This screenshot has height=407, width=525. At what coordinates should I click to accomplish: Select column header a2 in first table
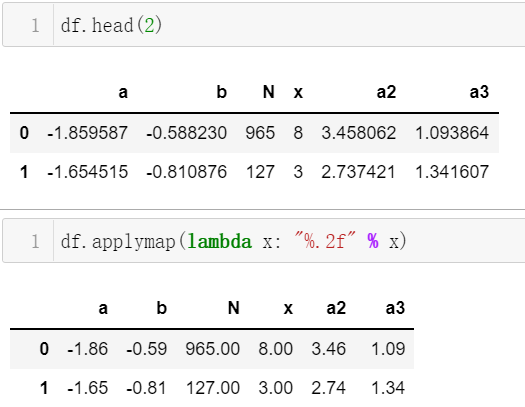click(386, 92)
